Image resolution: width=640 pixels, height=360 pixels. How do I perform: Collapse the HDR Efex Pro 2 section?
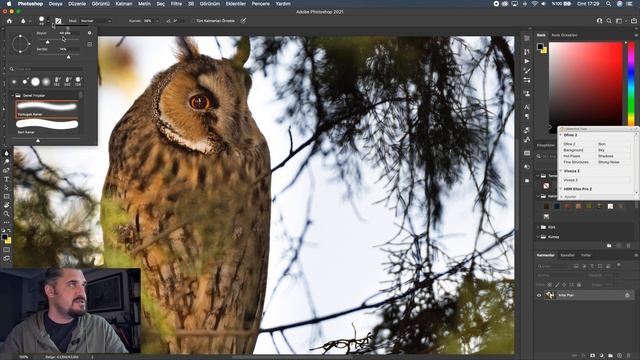click(x=561, y=189)
